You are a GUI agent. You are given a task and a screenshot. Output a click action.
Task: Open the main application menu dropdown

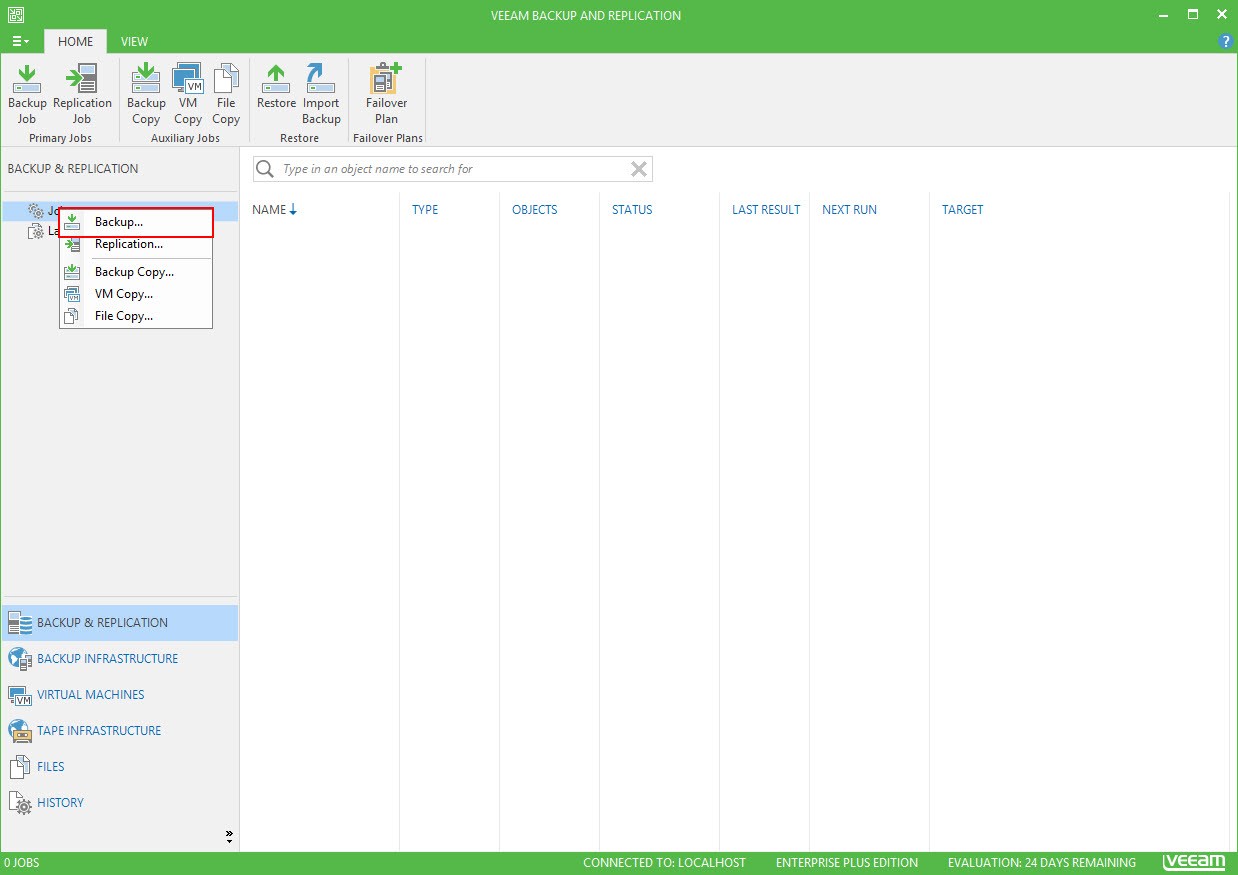pyautogui.click(x=20, y=42)
